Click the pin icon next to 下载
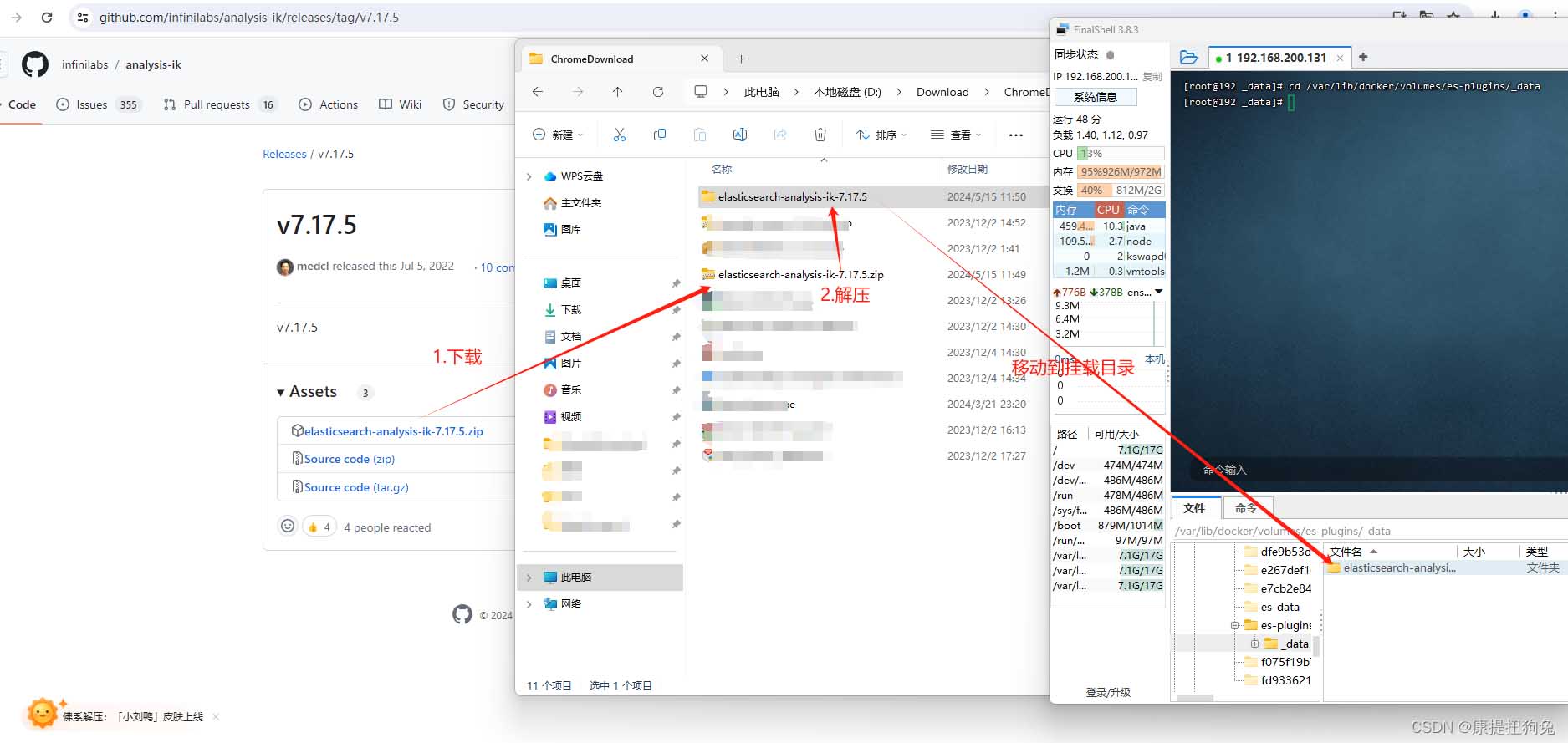Screen dimensions: 1568x743 (x=676, y=310)
